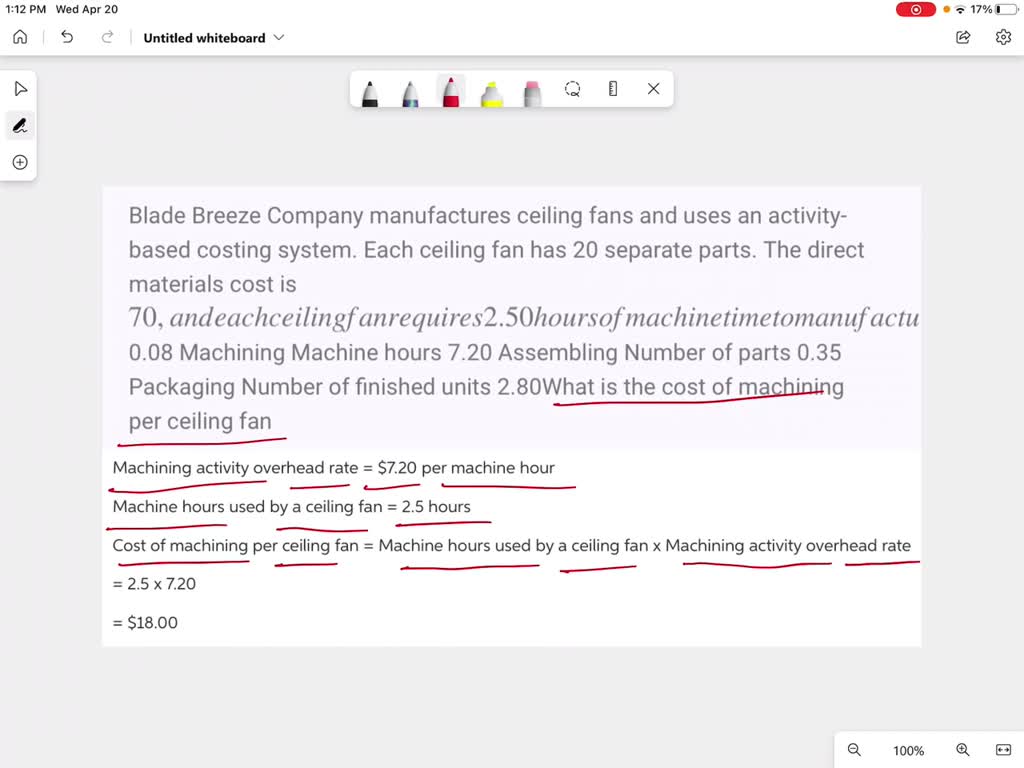Undo the last stroke

pos(67,37)
